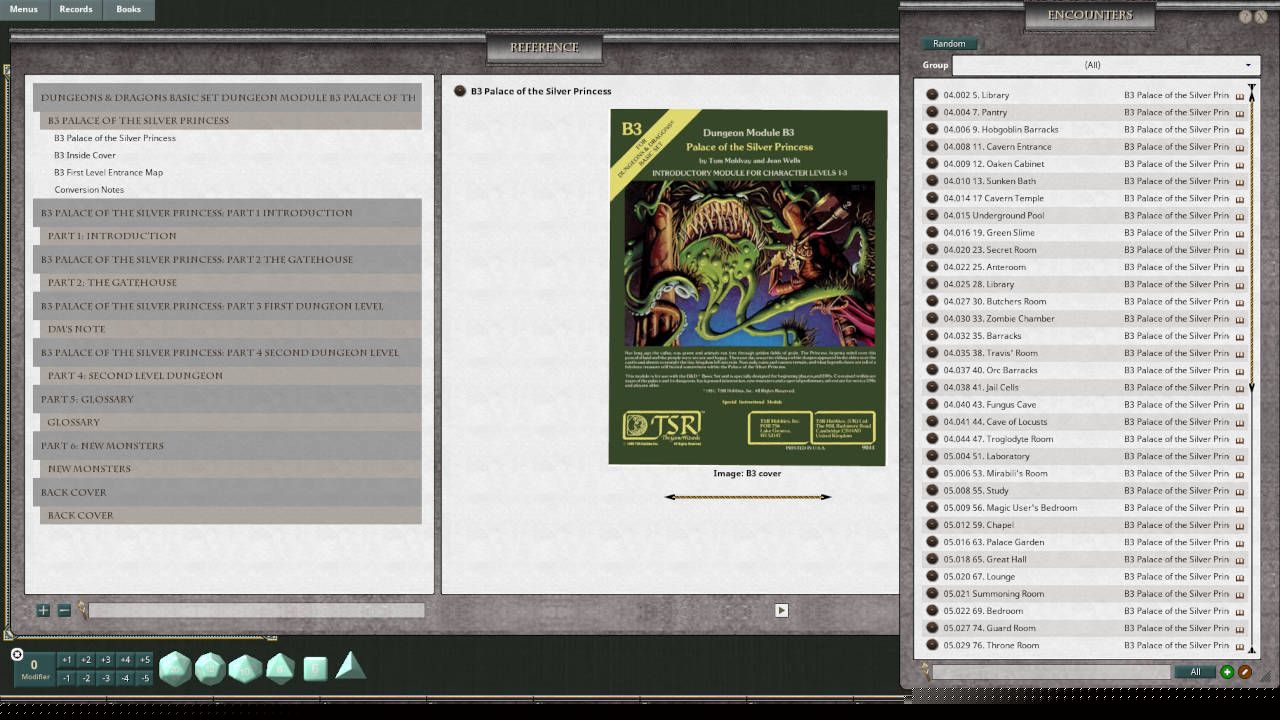Open the 33. Zombie Chamber link icon
This screenshot has width=1280, height=720.
932,318
